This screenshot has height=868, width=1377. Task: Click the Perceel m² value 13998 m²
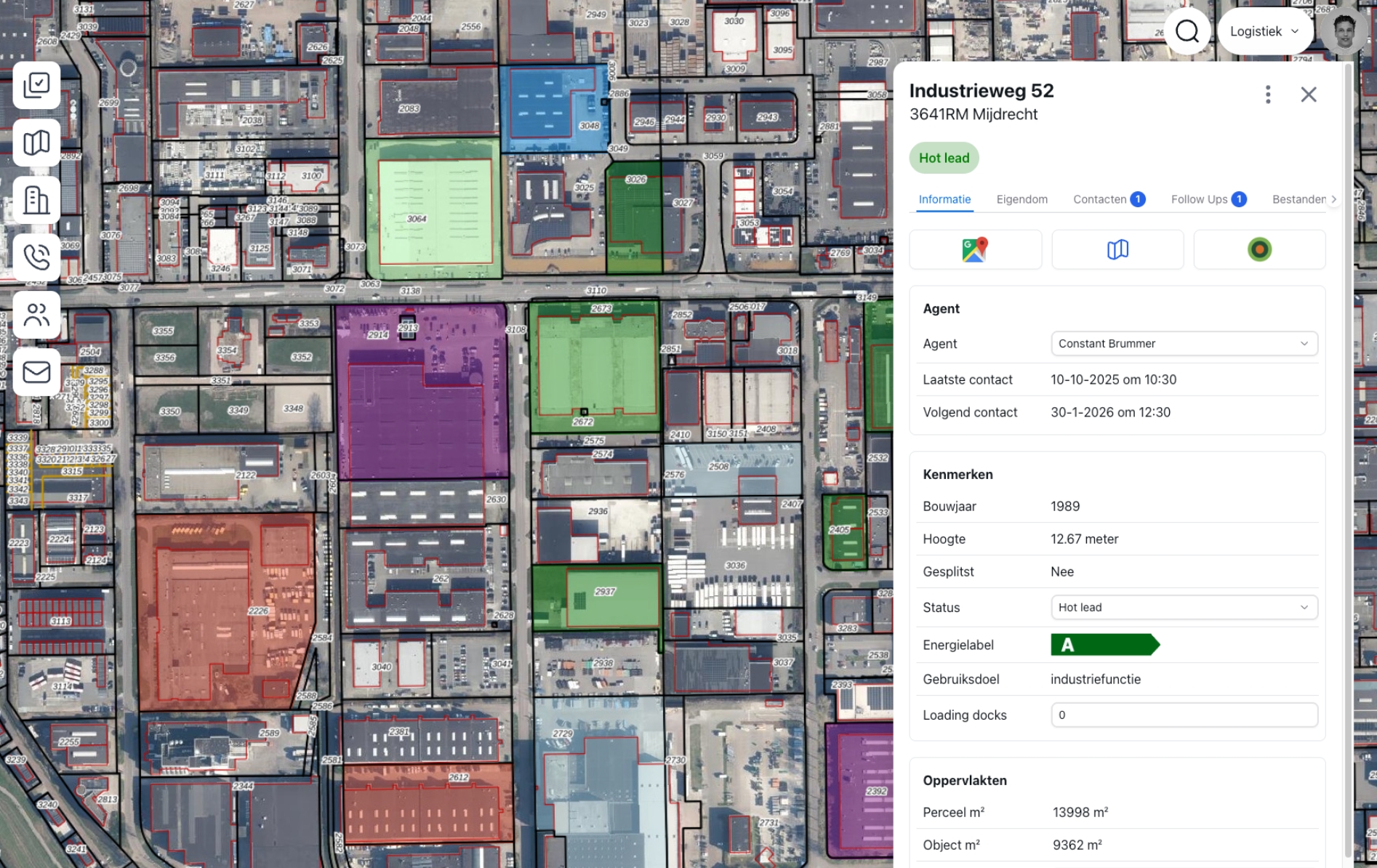(1080, 812)
